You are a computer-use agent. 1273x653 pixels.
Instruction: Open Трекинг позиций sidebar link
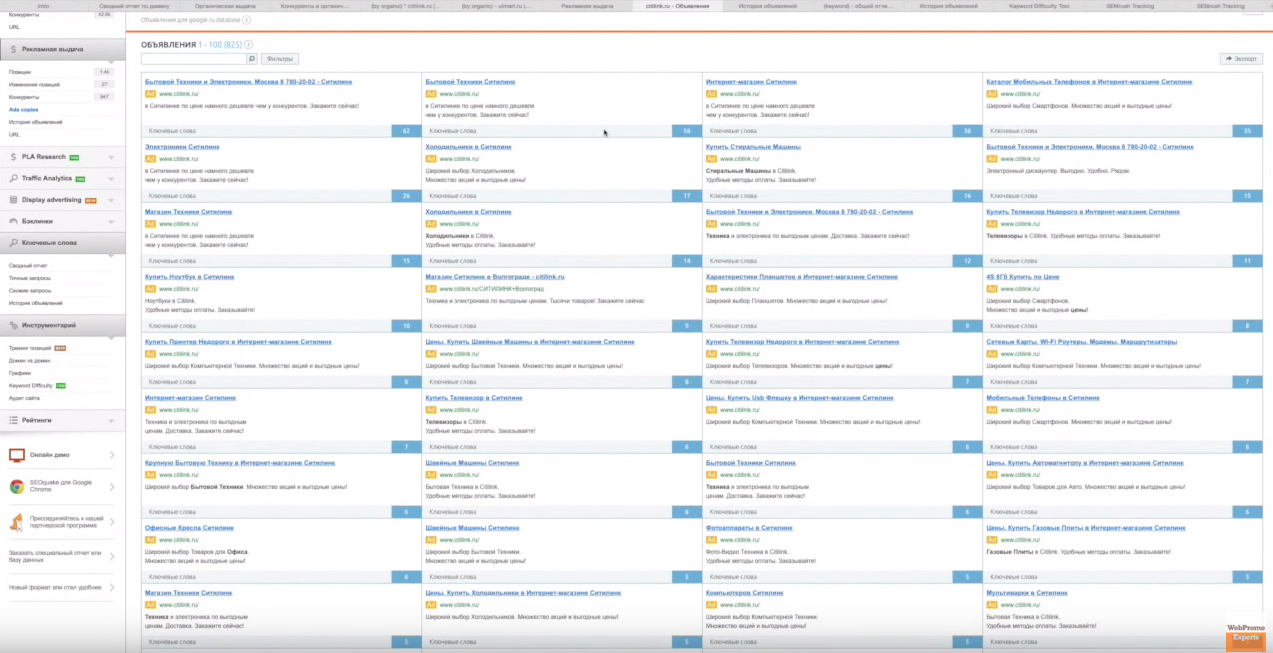(x=30, y=348)
